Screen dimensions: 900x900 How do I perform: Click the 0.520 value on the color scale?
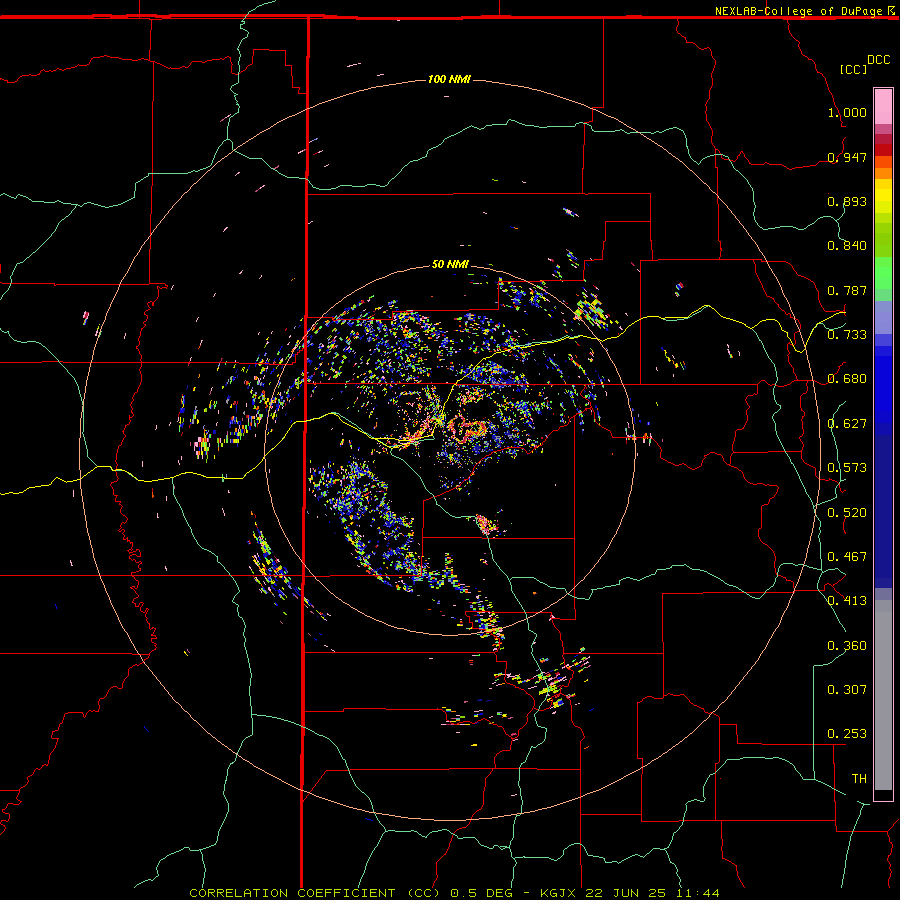[x=847, y=513]
